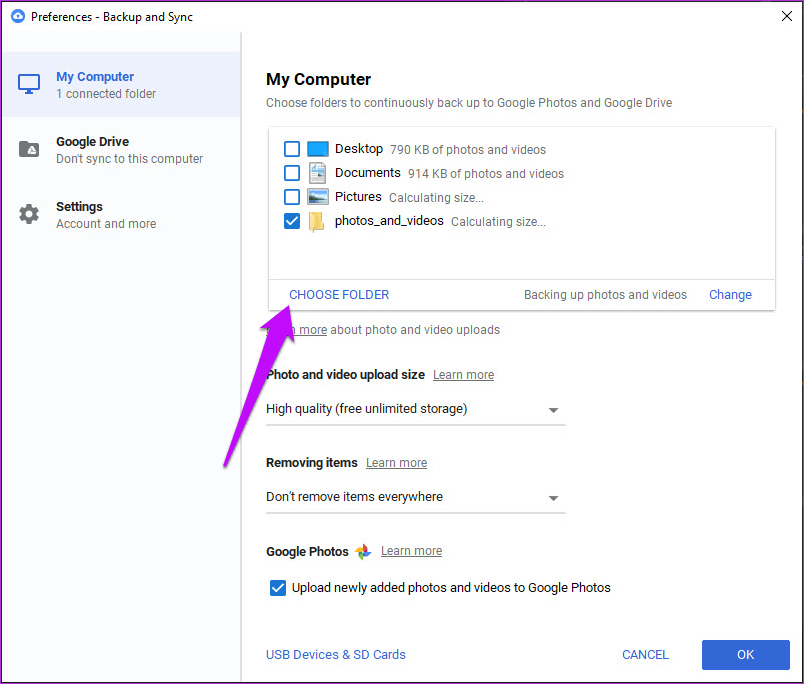Open the Settings Account and more section
Viewport: 804px width, 684px height.
coord(121,215)
